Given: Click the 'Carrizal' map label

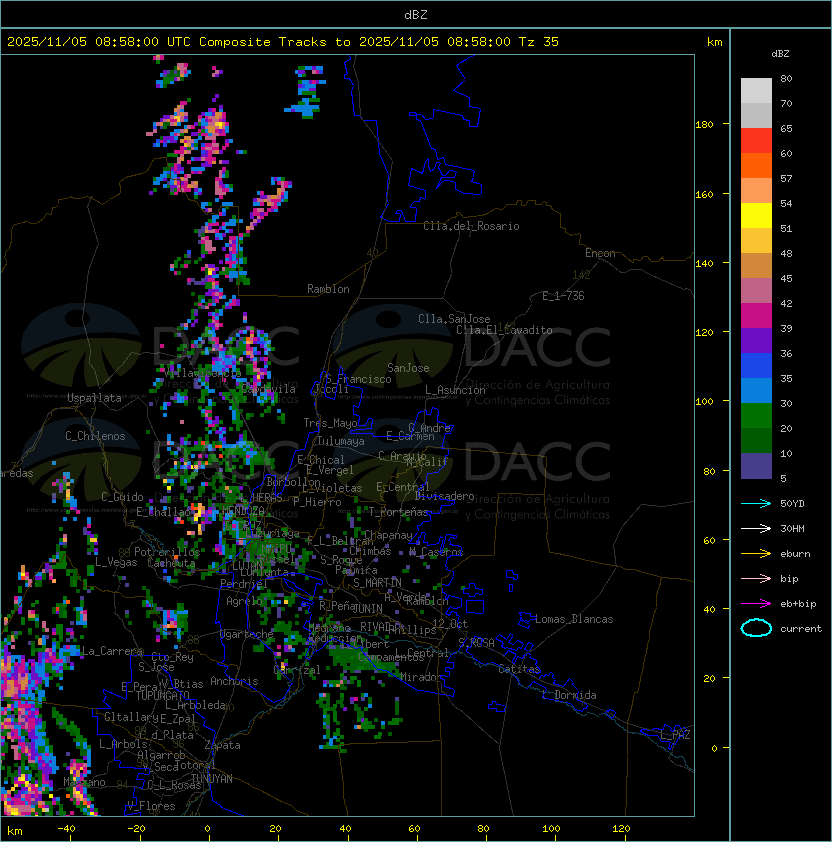Looking at the screenshot, I should 297,670.
